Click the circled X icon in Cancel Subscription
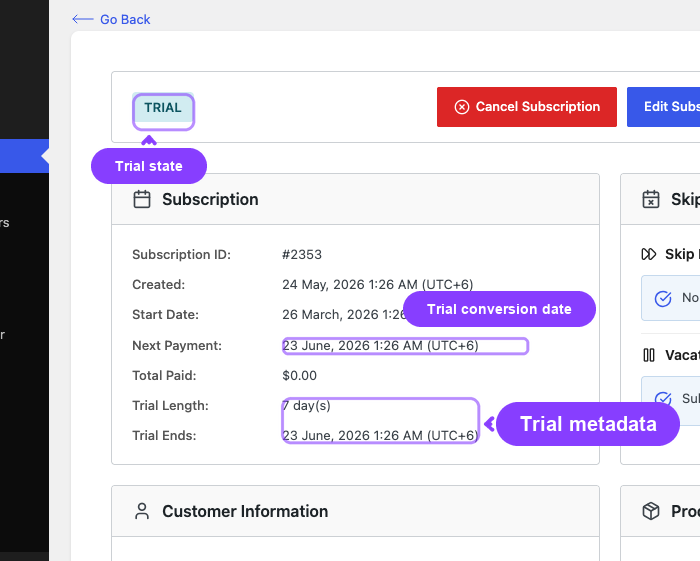The image size is (700, 561). pyautogui.click(x=462, y=107)
